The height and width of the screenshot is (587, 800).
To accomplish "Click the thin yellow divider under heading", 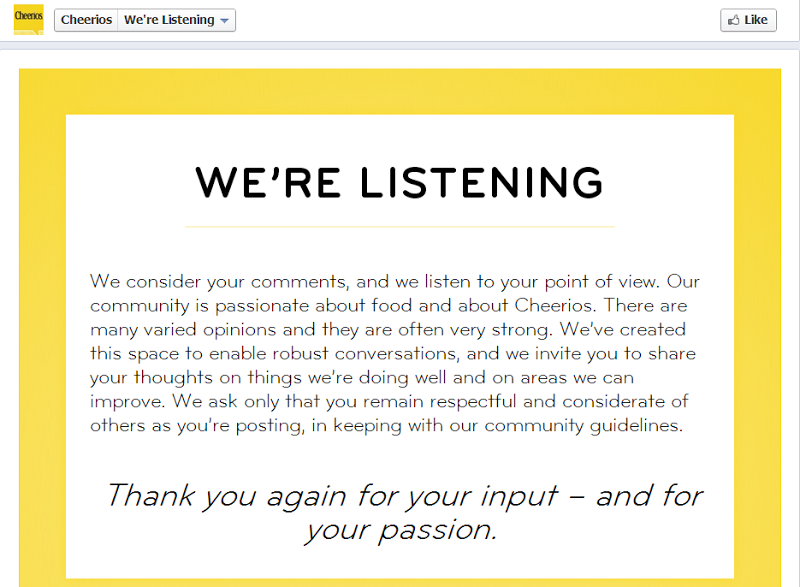I will (x=399, y=226).
